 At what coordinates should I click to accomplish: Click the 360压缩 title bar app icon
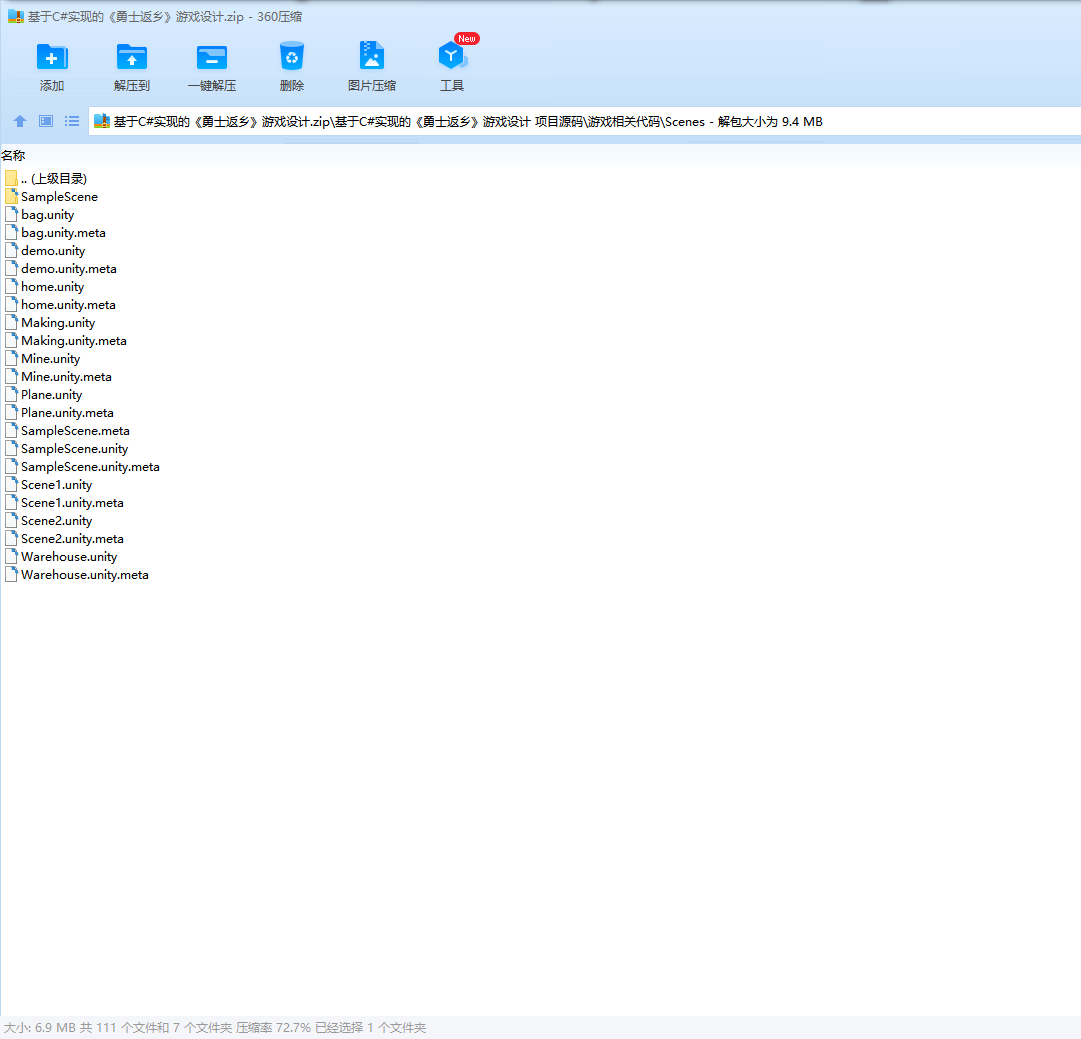point(15,17)
